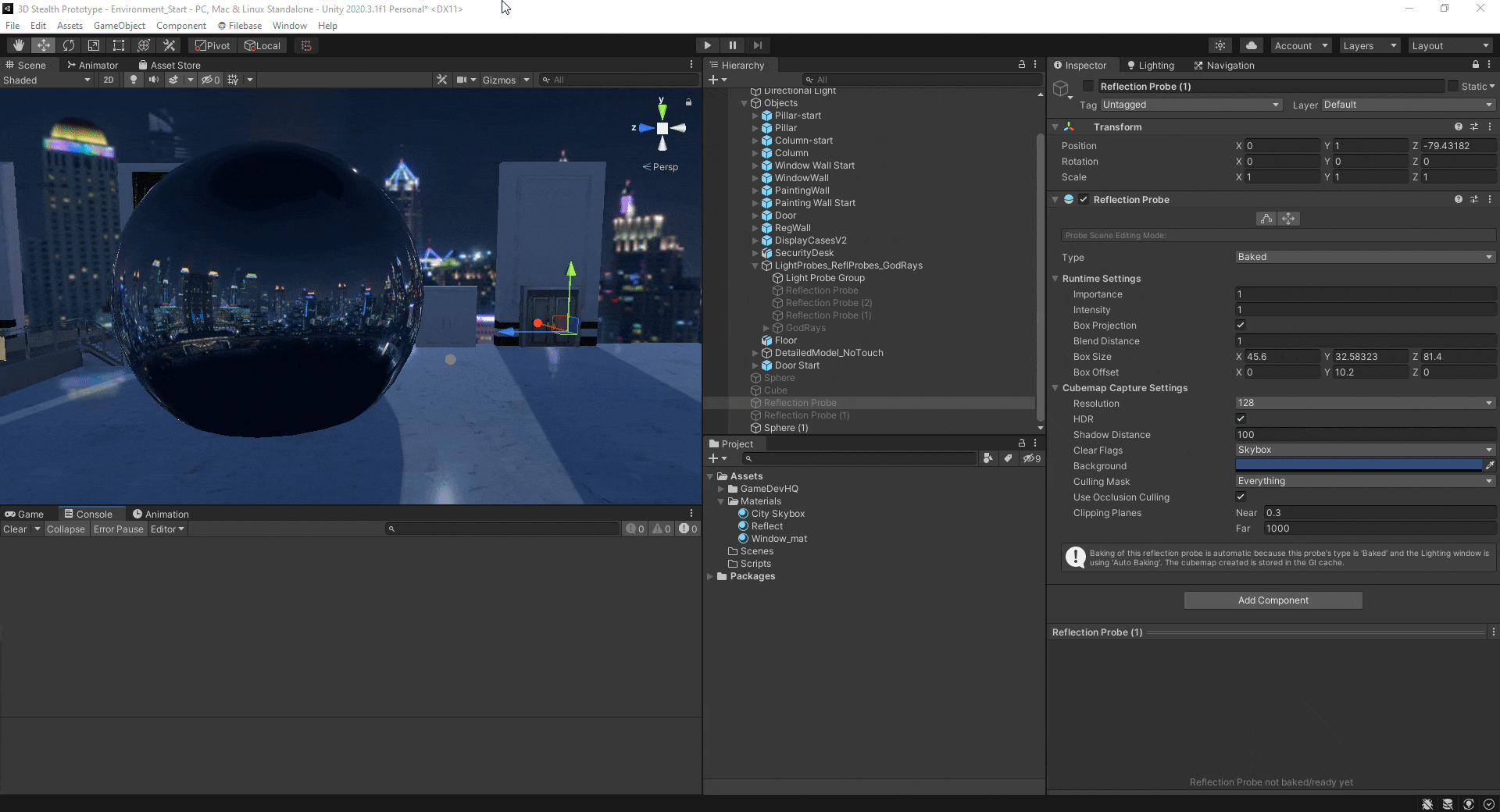Screen dimensions: 1500x812
Task: Switch to the Lighting tab
Action: click(x=1151, y=66)
